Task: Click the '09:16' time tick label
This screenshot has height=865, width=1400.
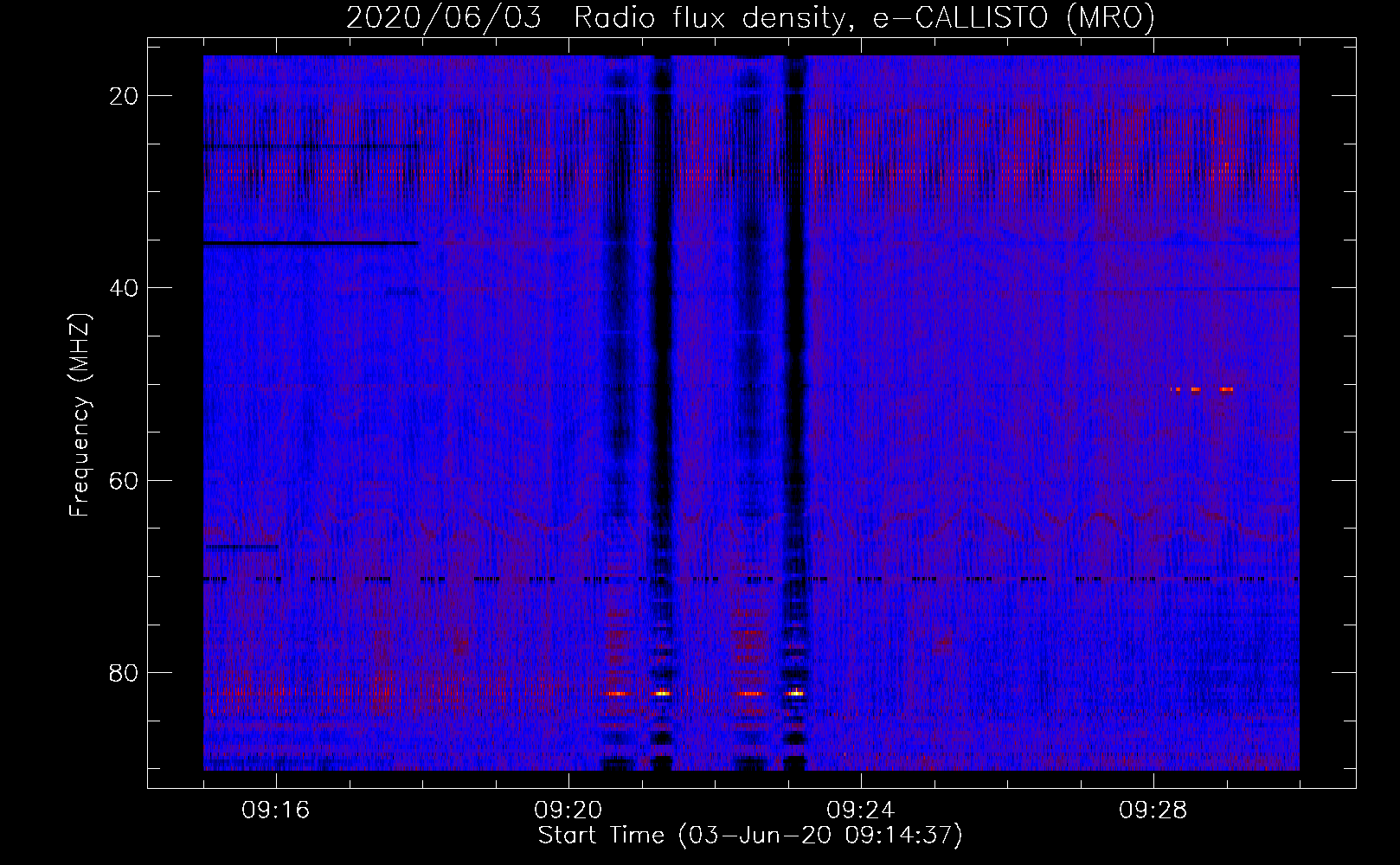Action: 276,811
